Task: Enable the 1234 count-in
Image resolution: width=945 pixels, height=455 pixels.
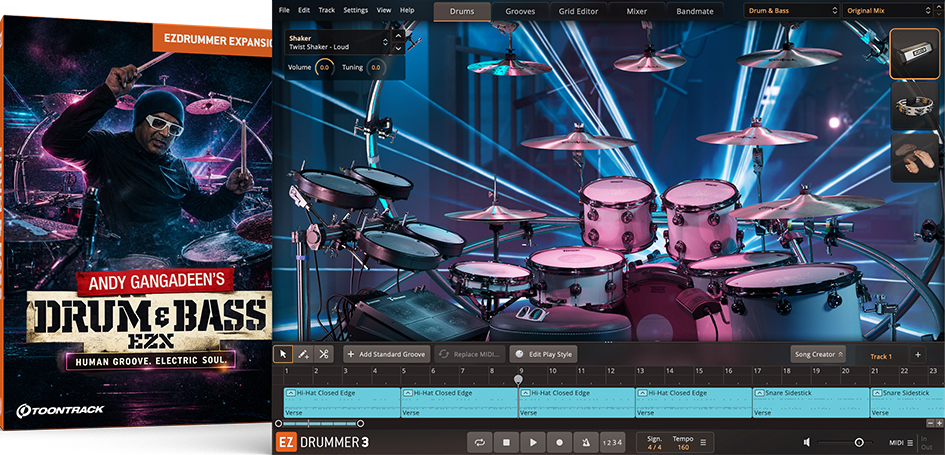Action: pos(612,442)
